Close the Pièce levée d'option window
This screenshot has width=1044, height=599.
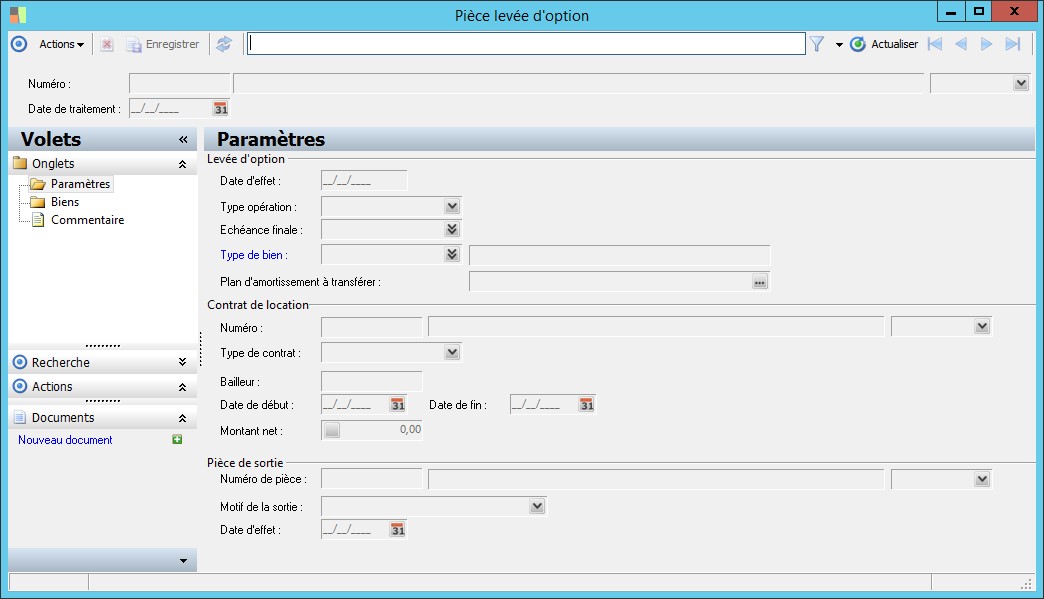(x=1014, y=11)
